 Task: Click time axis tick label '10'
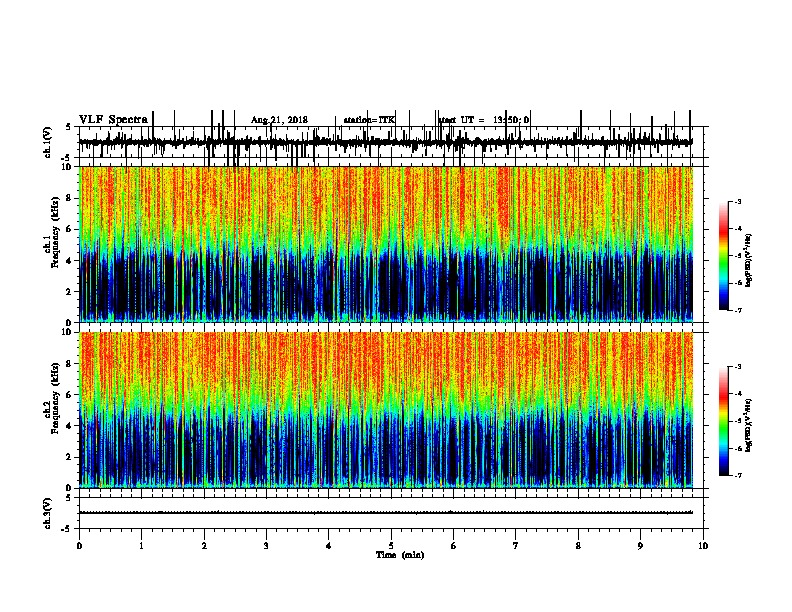(703, 546)
